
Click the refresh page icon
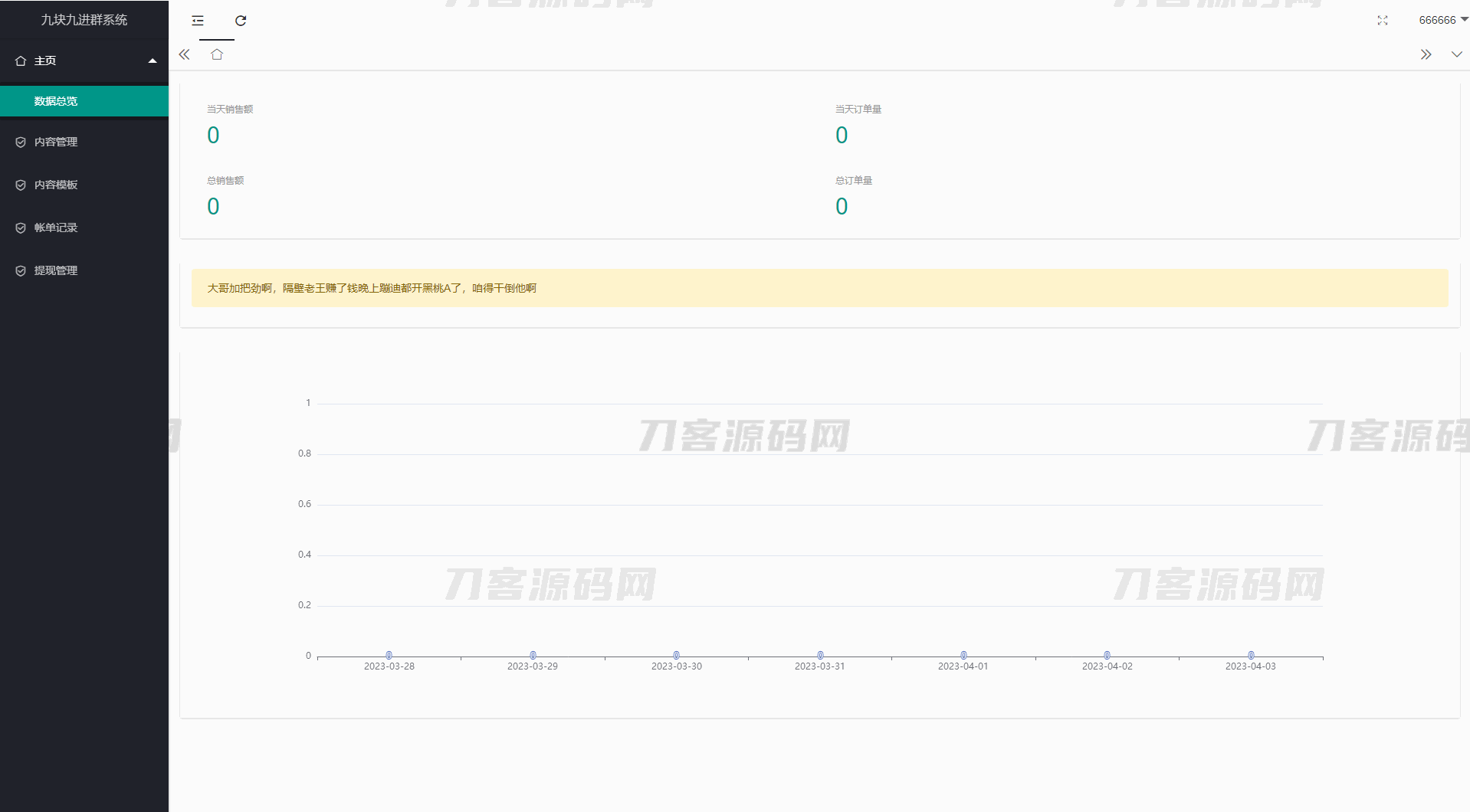(241, 21)
